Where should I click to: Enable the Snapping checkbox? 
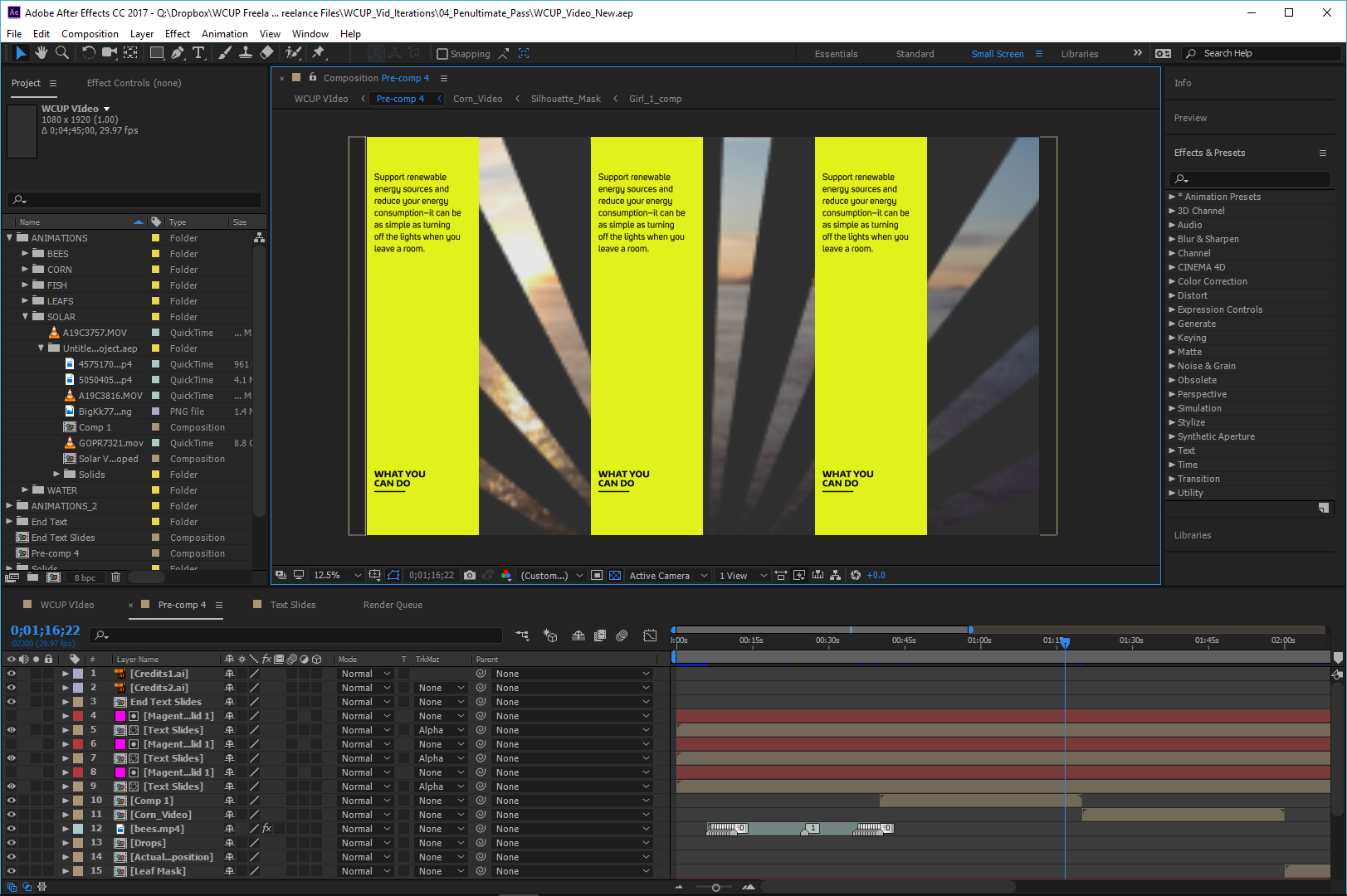[442, 54]
